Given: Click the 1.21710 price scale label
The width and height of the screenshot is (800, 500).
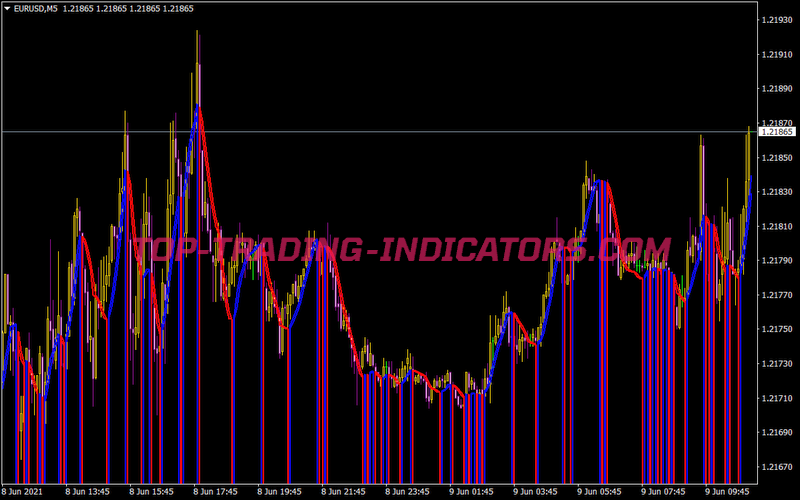Looking at the screenshot, I should 777,398.
